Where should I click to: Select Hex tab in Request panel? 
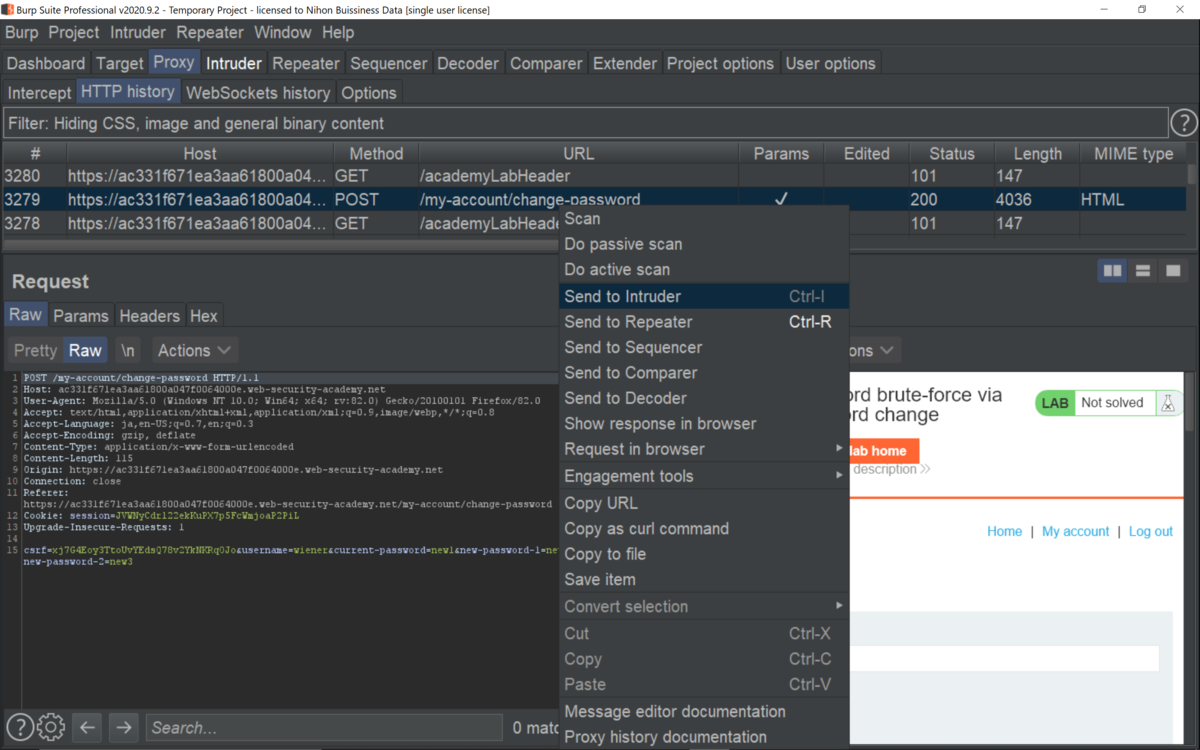[x=204, y=315]
